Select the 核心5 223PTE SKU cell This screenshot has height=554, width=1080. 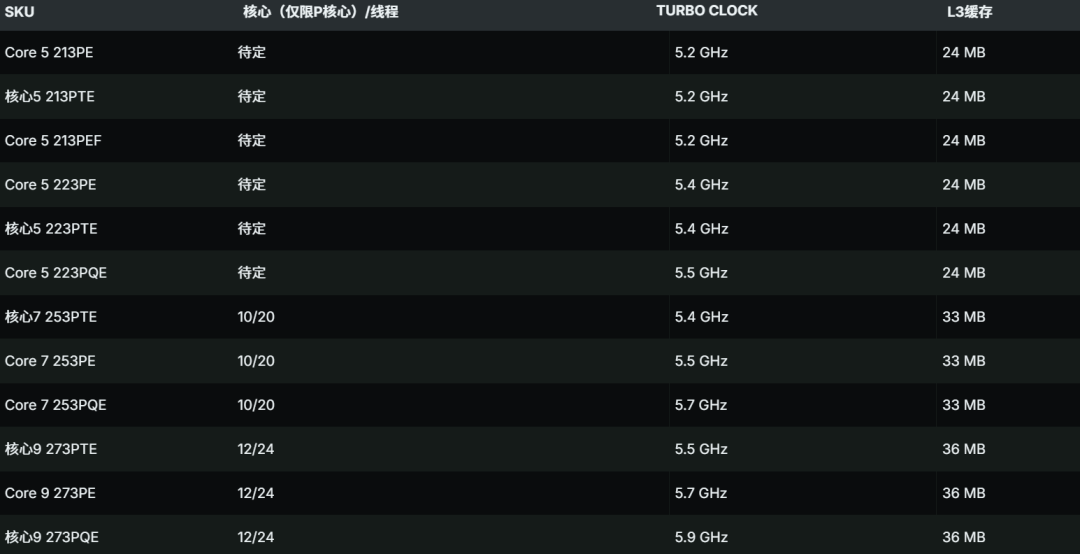click(51, 228)
